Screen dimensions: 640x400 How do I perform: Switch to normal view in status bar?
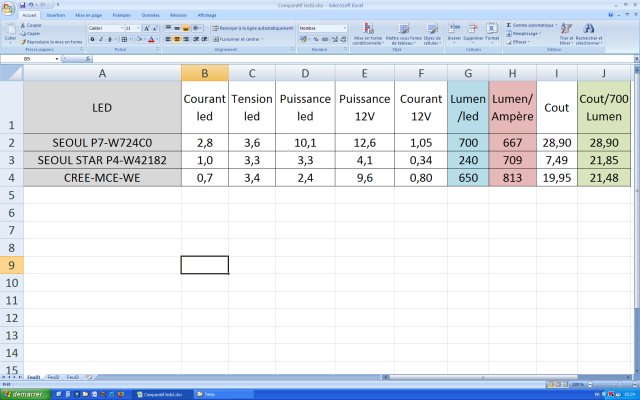551,384
